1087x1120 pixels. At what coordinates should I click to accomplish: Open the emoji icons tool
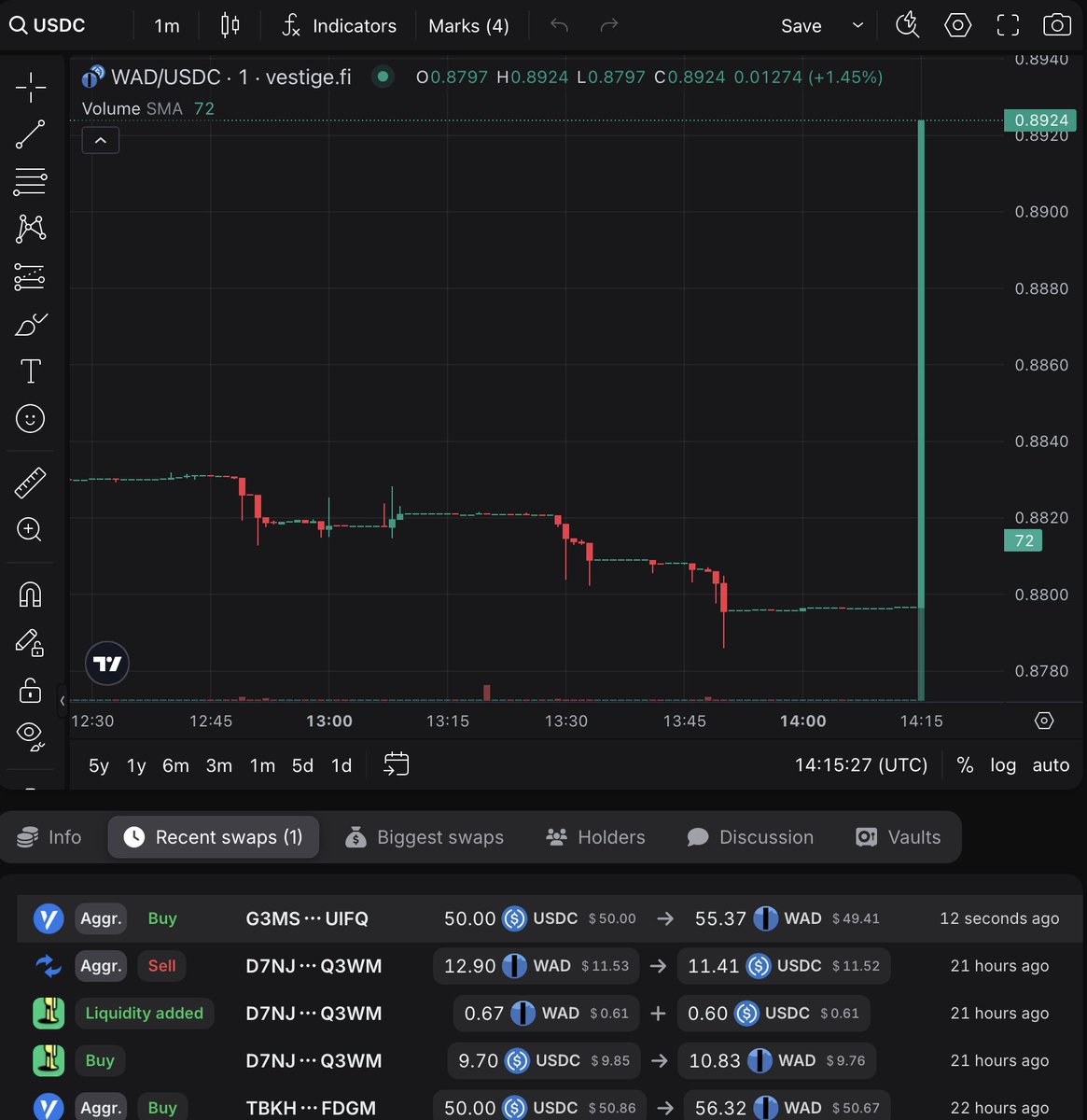pos(30,419)
